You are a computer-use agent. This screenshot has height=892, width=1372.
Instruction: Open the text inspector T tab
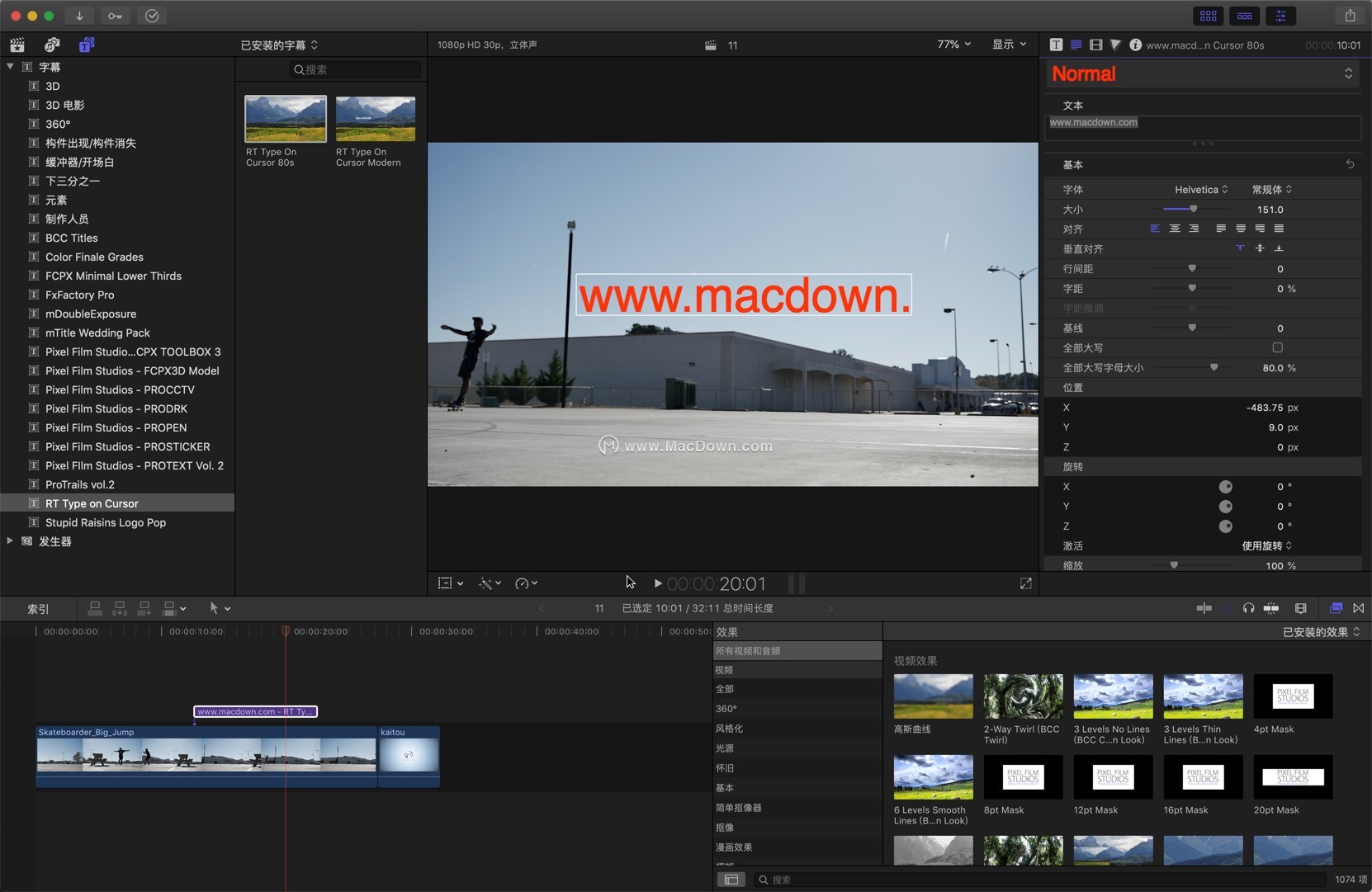tap(1056, 45)
